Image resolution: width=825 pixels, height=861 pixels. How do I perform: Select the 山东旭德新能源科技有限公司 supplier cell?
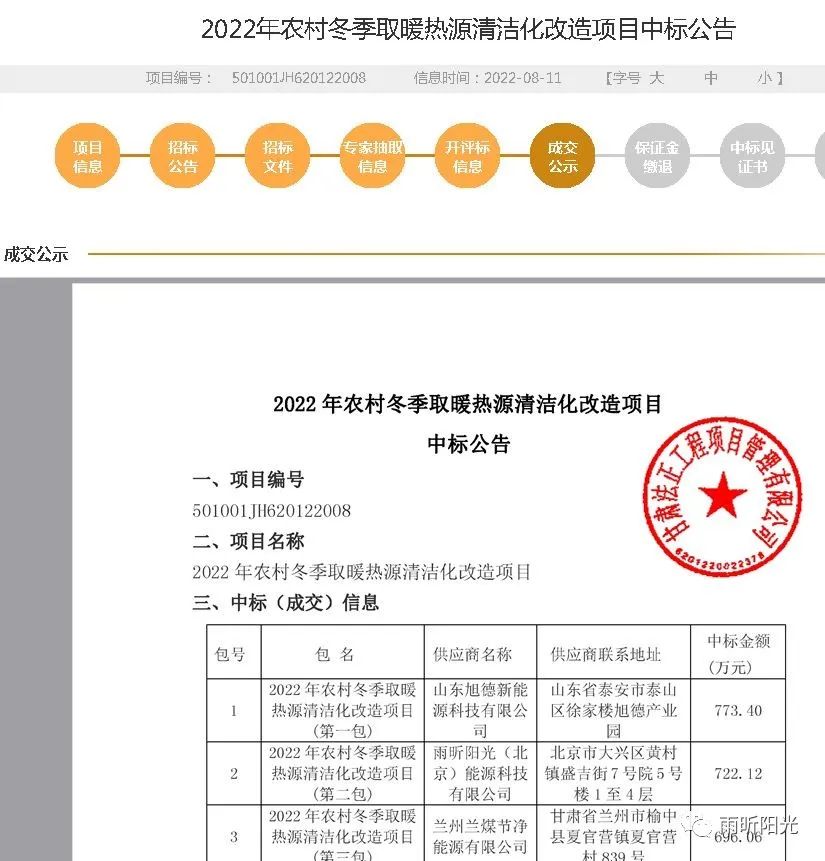(x=479, y=710)
